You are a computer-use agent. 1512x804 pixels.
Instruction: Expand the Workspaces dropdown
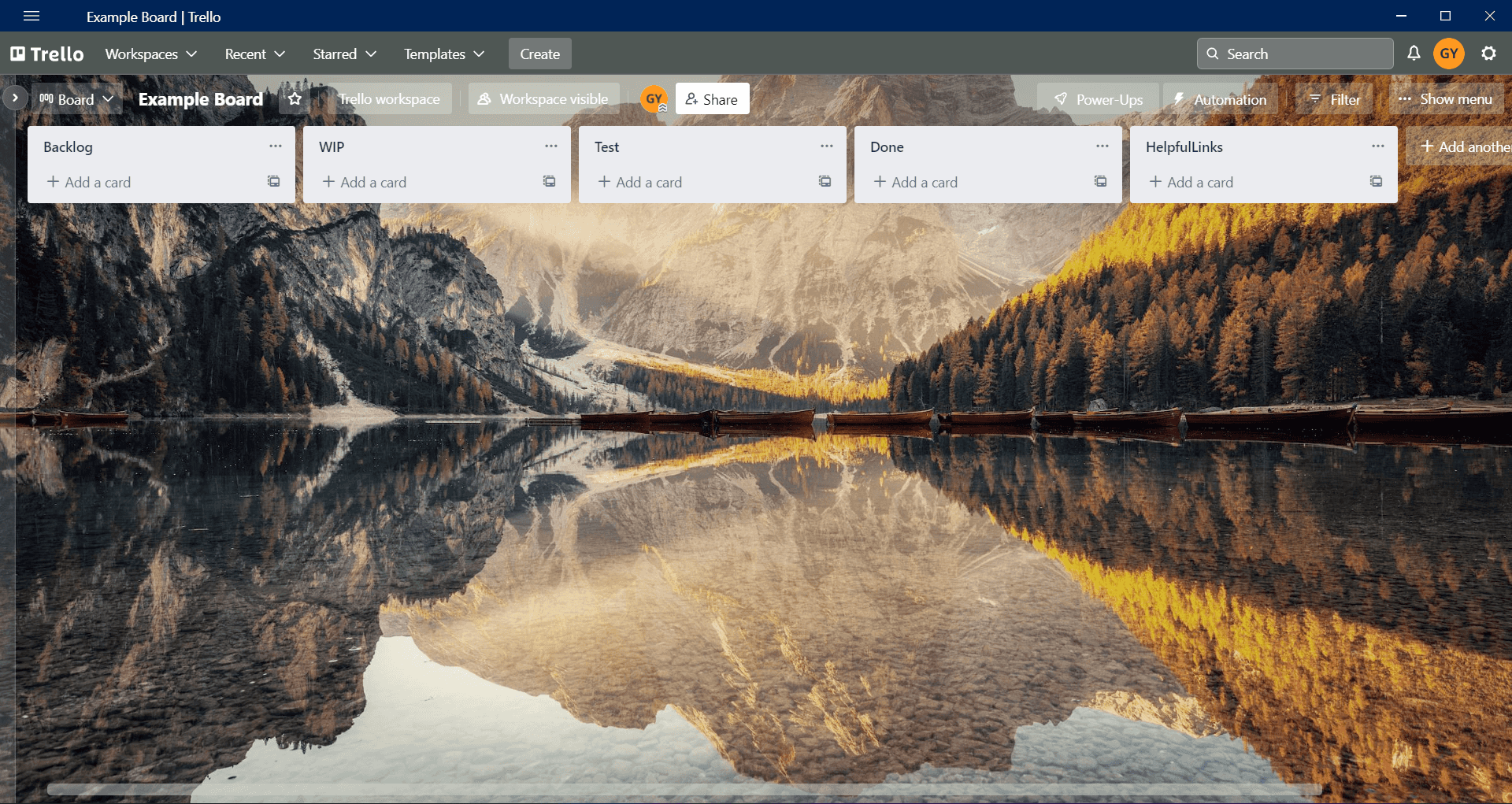[150, 54]
